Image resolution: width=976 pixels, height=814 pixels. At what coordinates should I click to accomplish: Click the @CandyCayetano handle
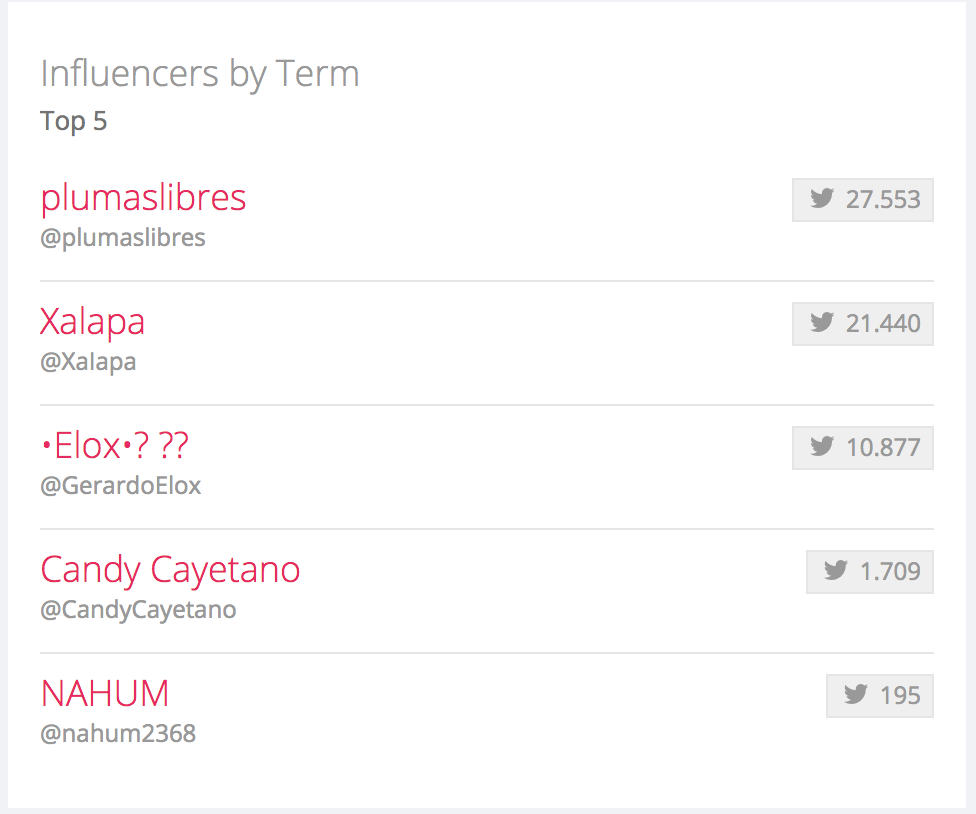(x=138, y=610)
